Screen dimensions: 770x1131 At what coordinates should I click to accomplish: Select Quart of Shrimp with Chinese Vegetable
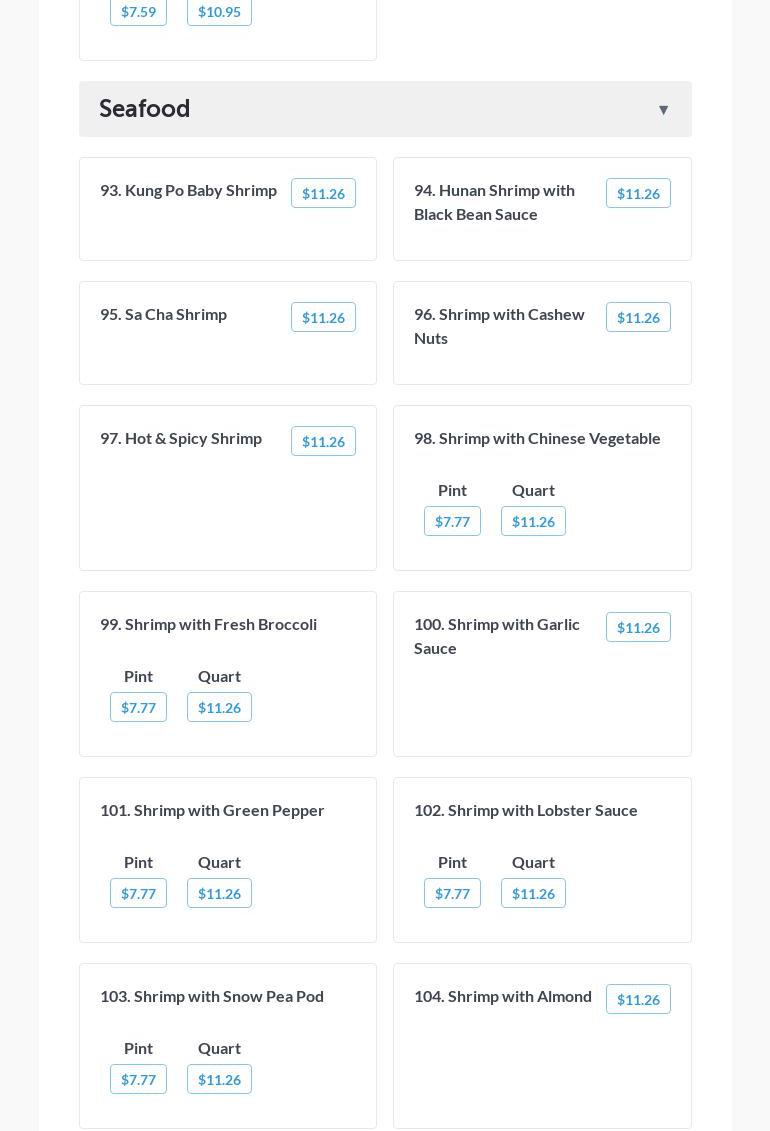(533, 522)
